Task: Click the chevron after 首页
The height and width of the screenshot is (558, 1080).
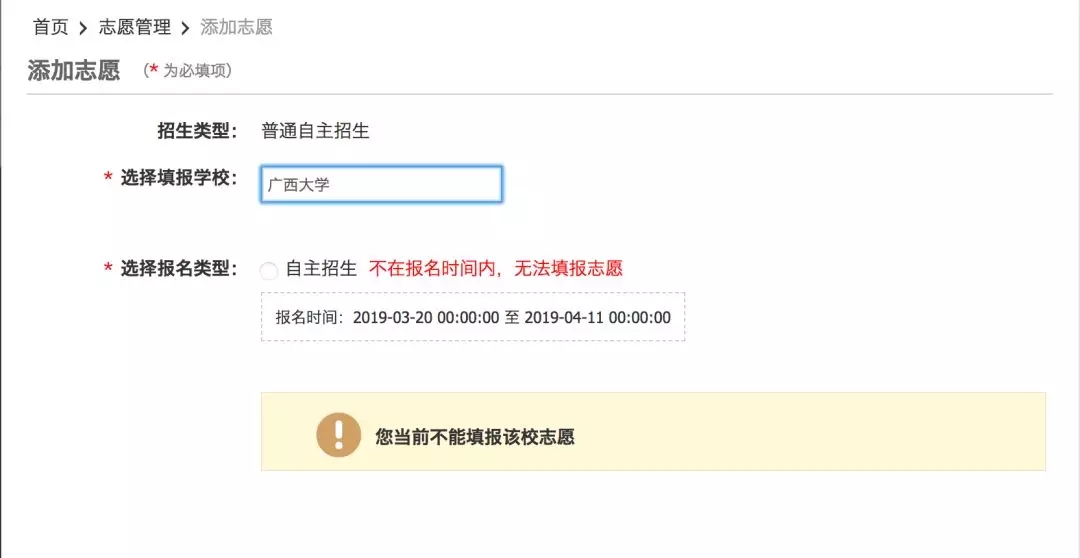Action: 83,28
